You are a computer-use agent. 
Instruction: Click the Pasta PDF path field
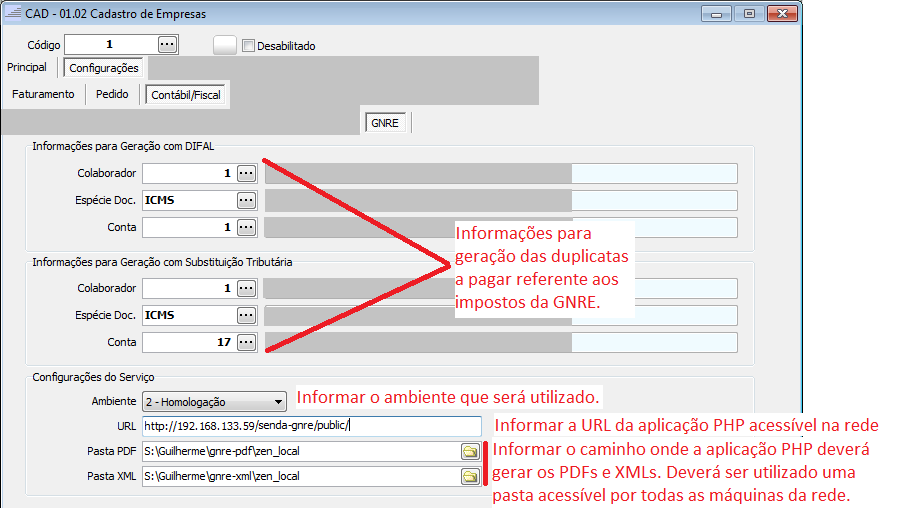click(x=301, y=451)
